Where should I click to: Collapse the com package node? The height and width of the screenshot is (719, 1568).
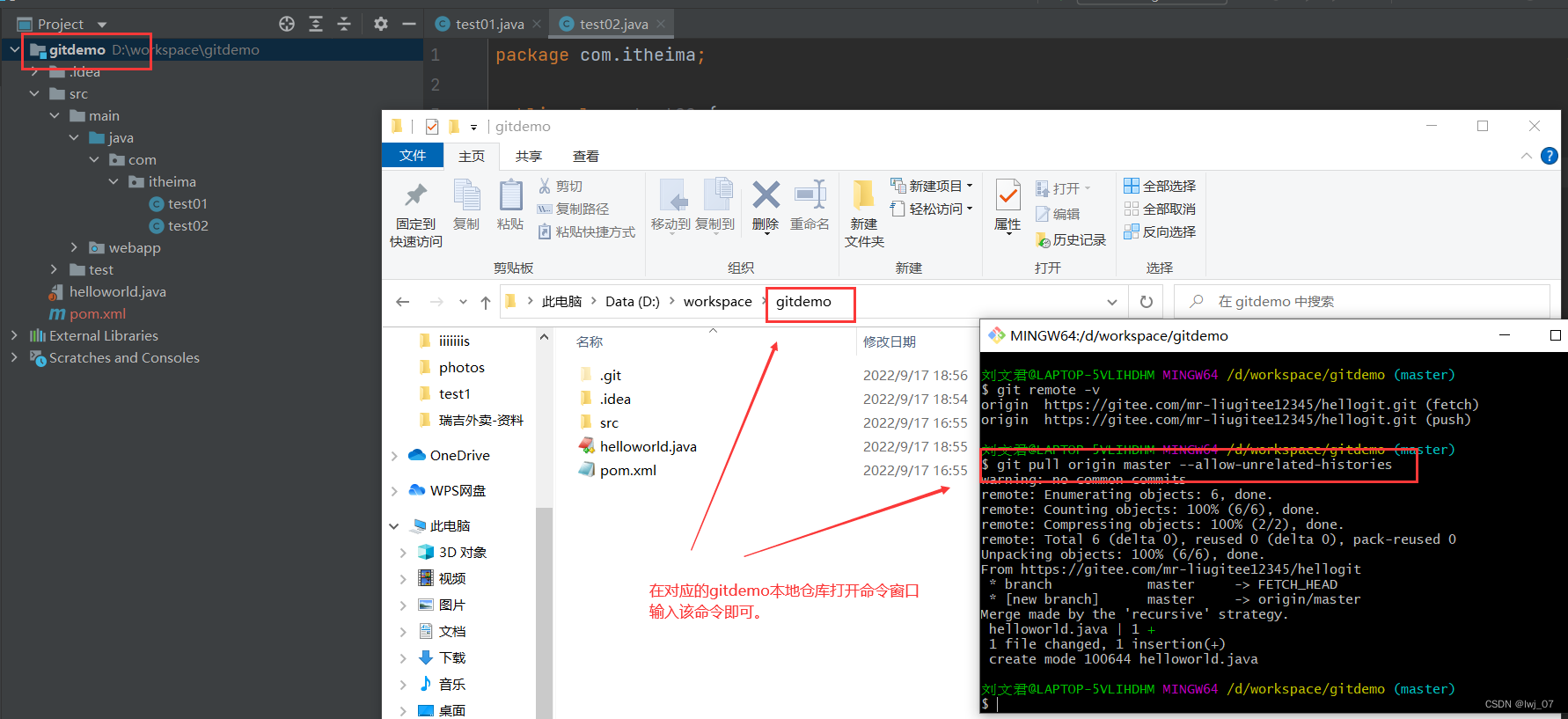[x=94, y=159]
